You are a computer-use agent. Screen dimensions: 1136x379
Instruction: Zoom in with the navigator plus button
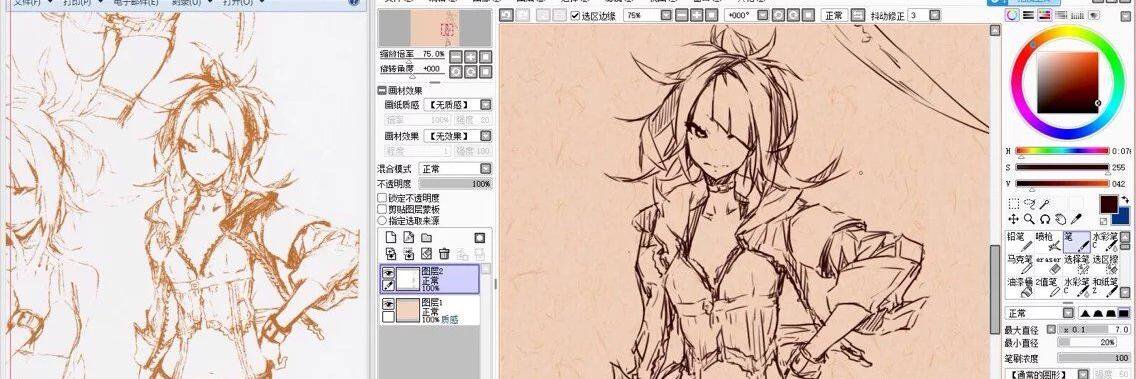pos(471,57)
